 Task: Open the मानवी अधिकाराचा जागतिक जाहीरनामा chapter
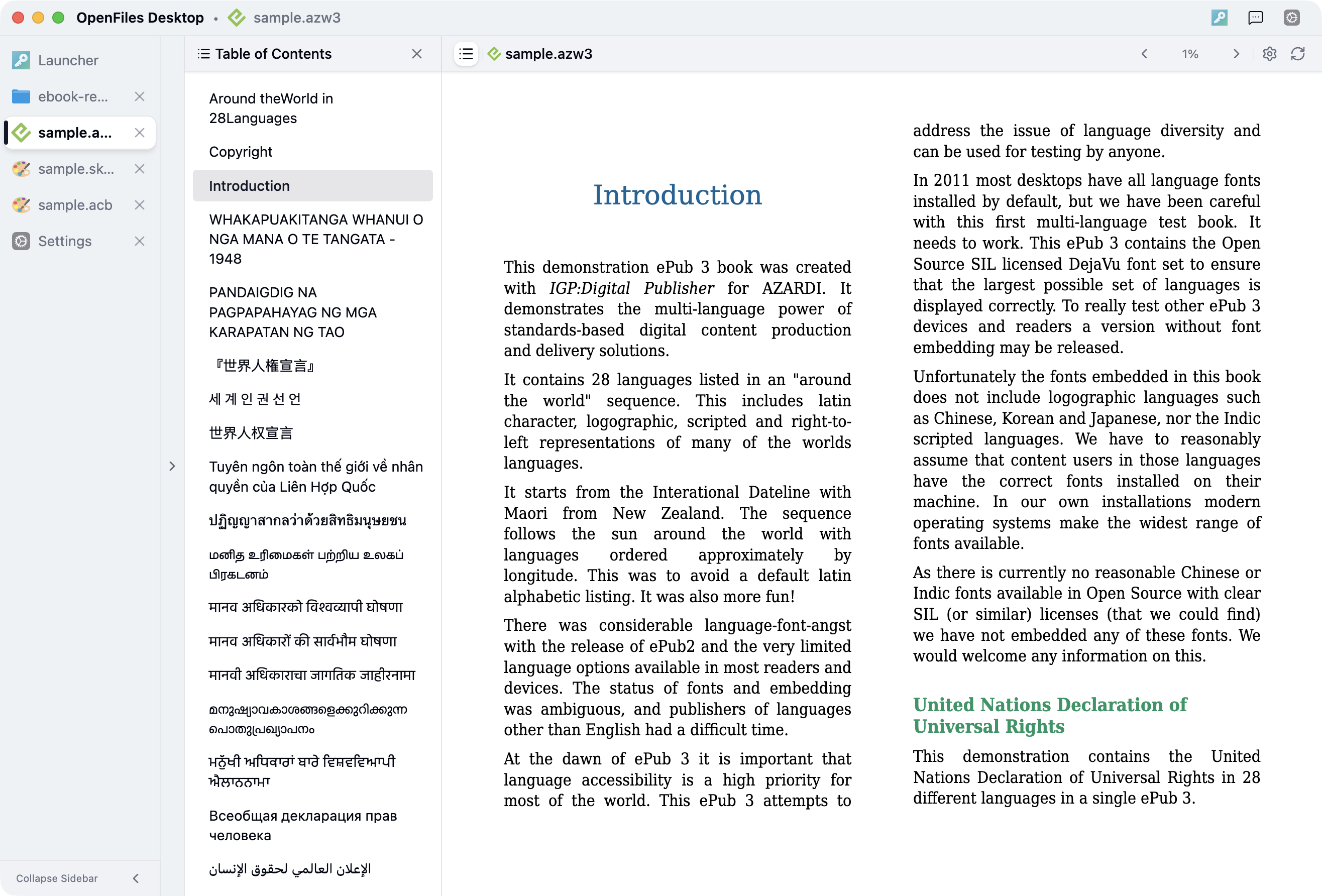[x=313, y=676]
